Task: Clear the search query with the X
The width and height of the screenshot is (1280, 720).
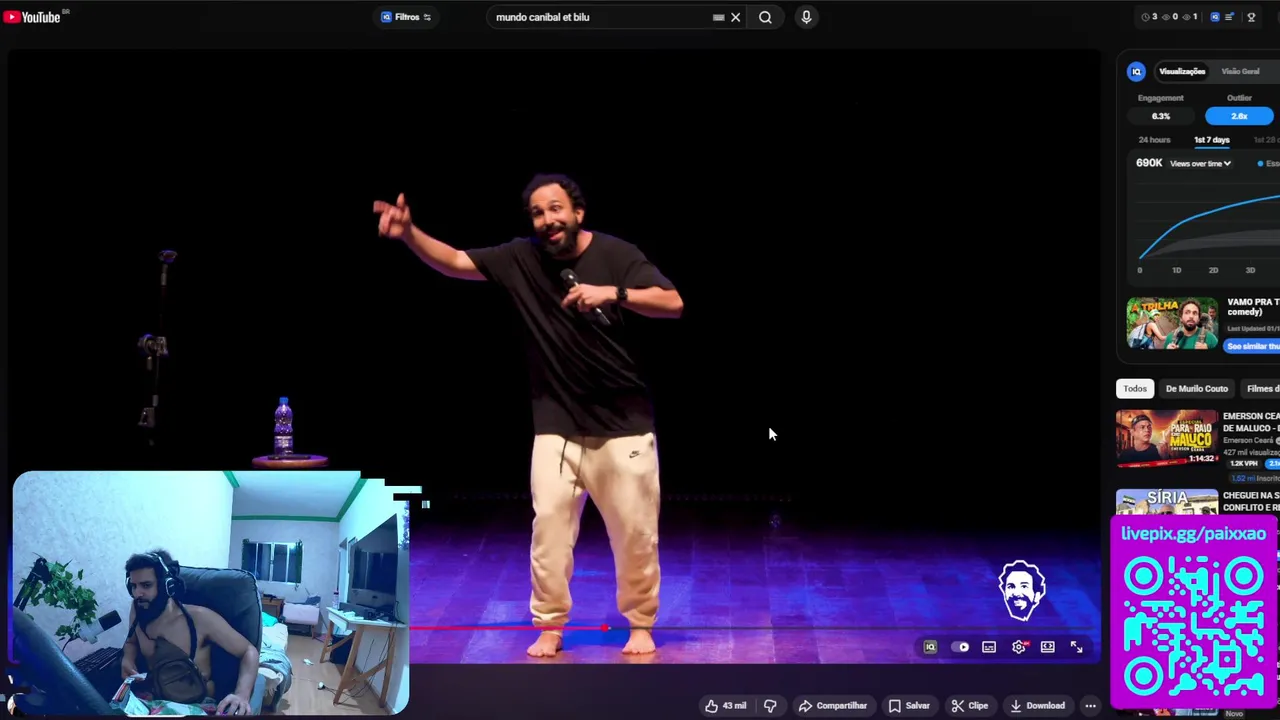Action: 736,17
